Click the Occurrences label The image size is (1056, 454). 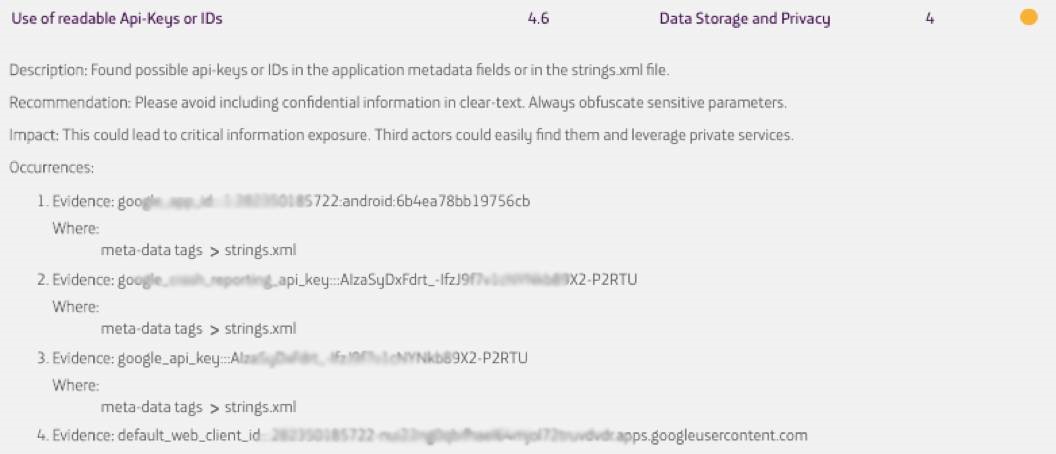[x=51, y=167]
